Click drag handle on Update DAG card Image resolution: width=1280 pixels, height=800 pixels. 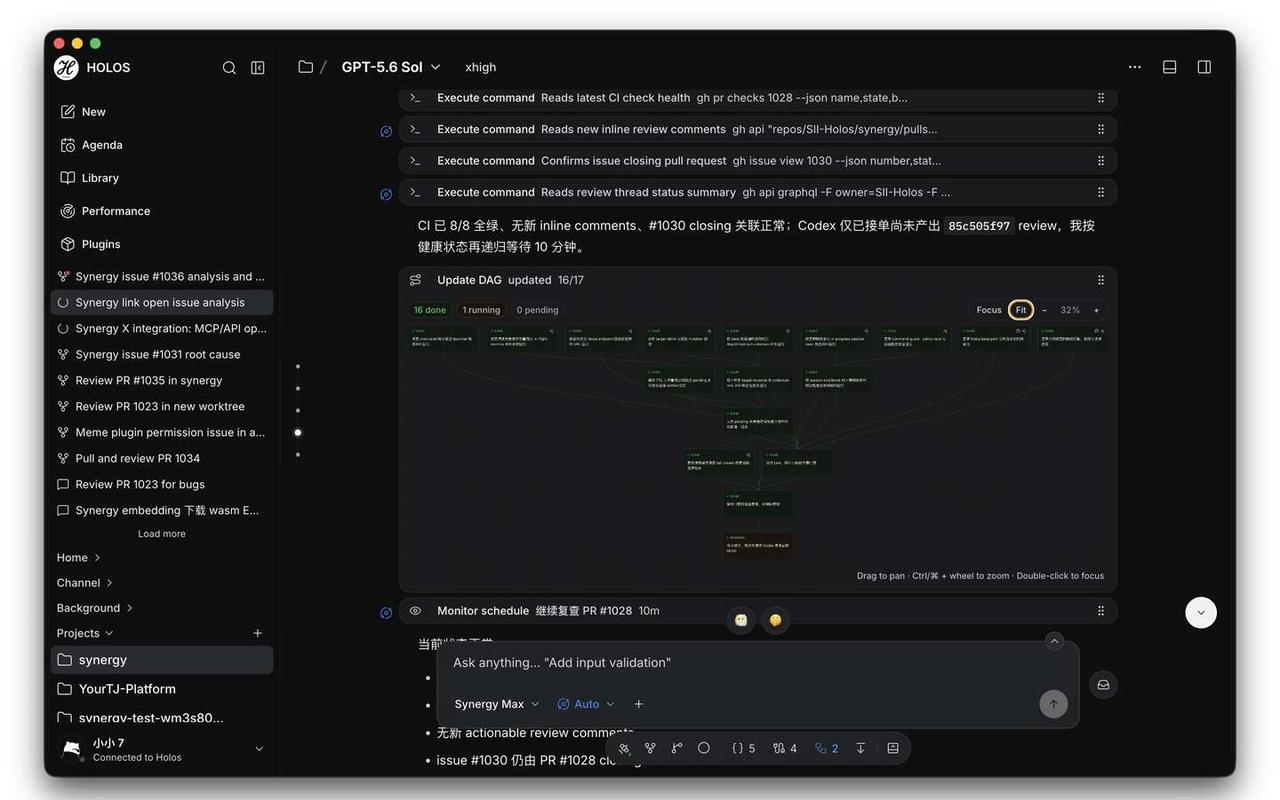pyautogui.click(x=1101, y=280)
